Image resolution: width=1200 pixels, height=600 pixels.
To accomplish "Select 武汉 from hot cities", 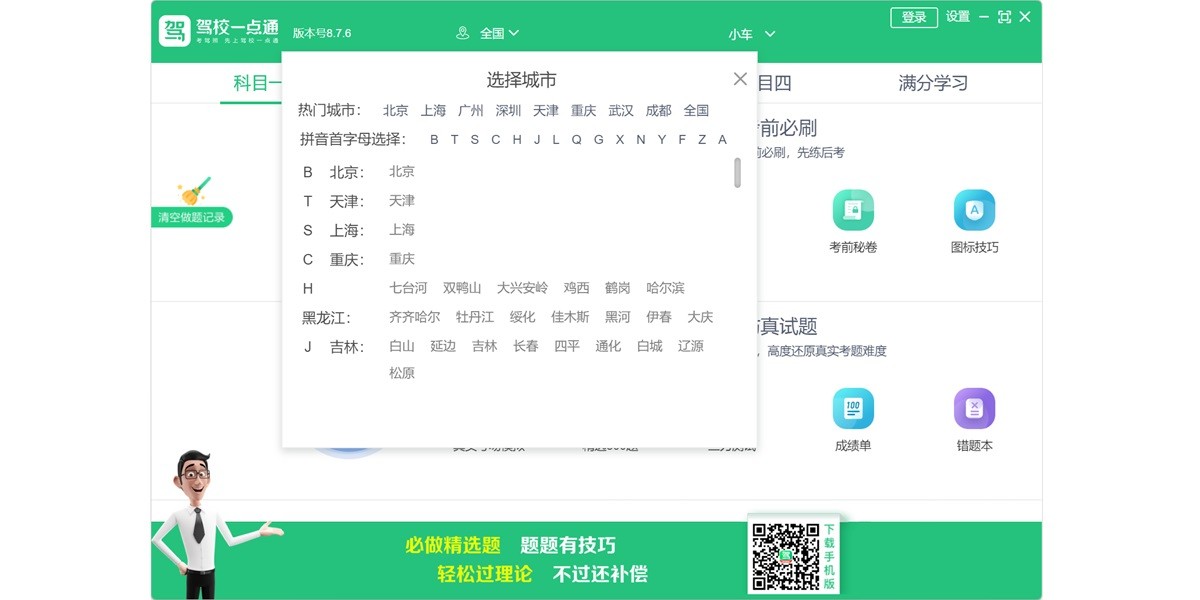I will pyautogui.click(x=621, y=111).
